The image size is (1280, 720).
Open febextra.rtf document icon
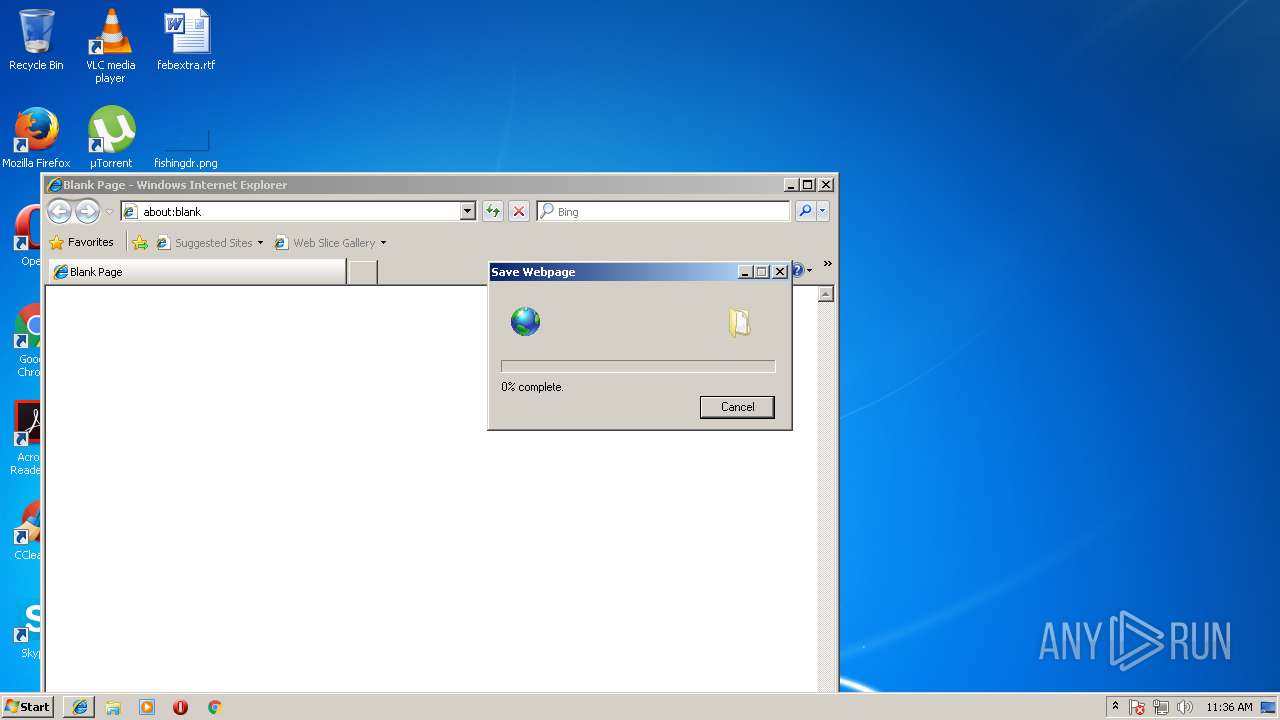point(186,40)
